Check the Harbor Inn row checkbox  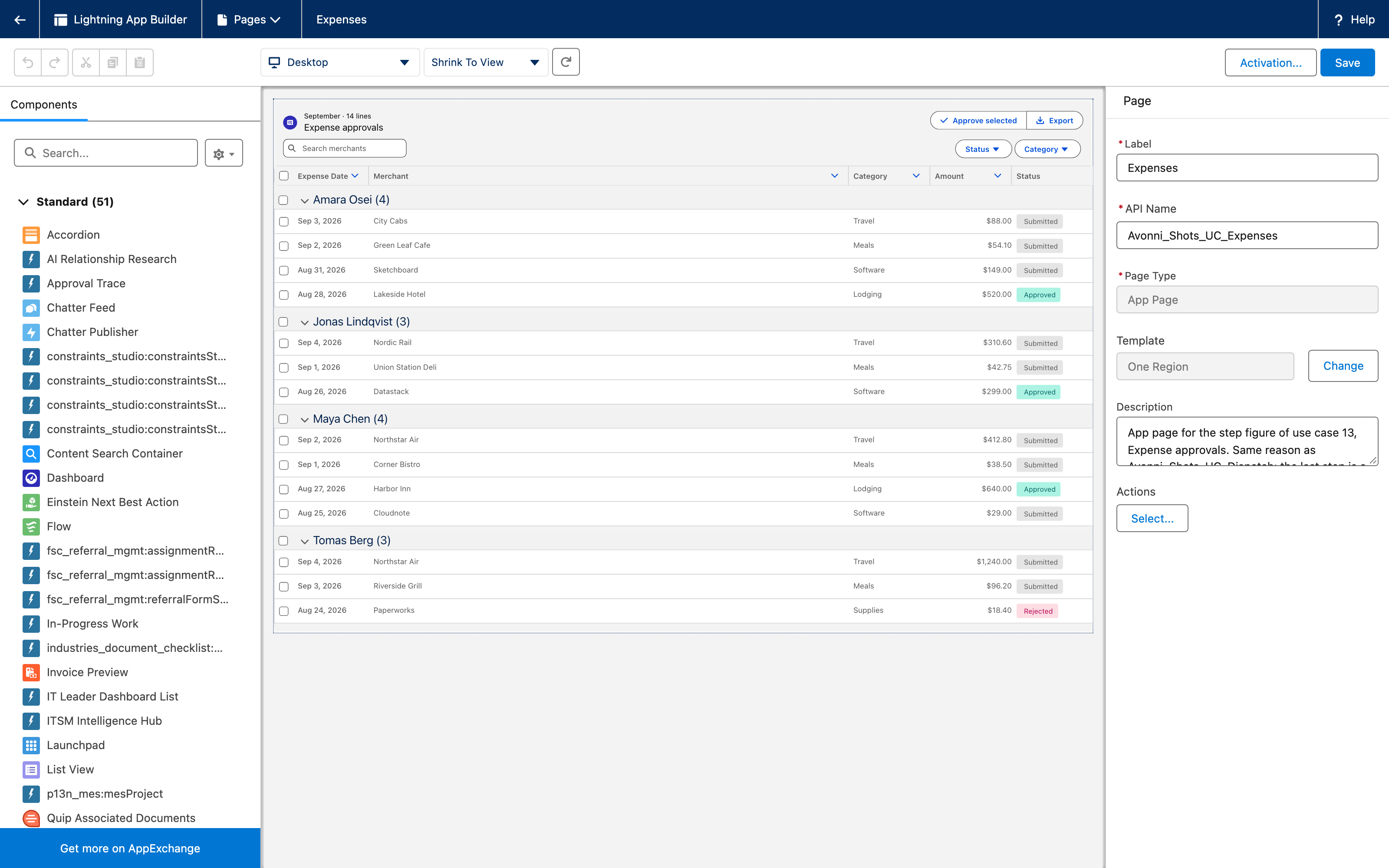click(283, 489)
